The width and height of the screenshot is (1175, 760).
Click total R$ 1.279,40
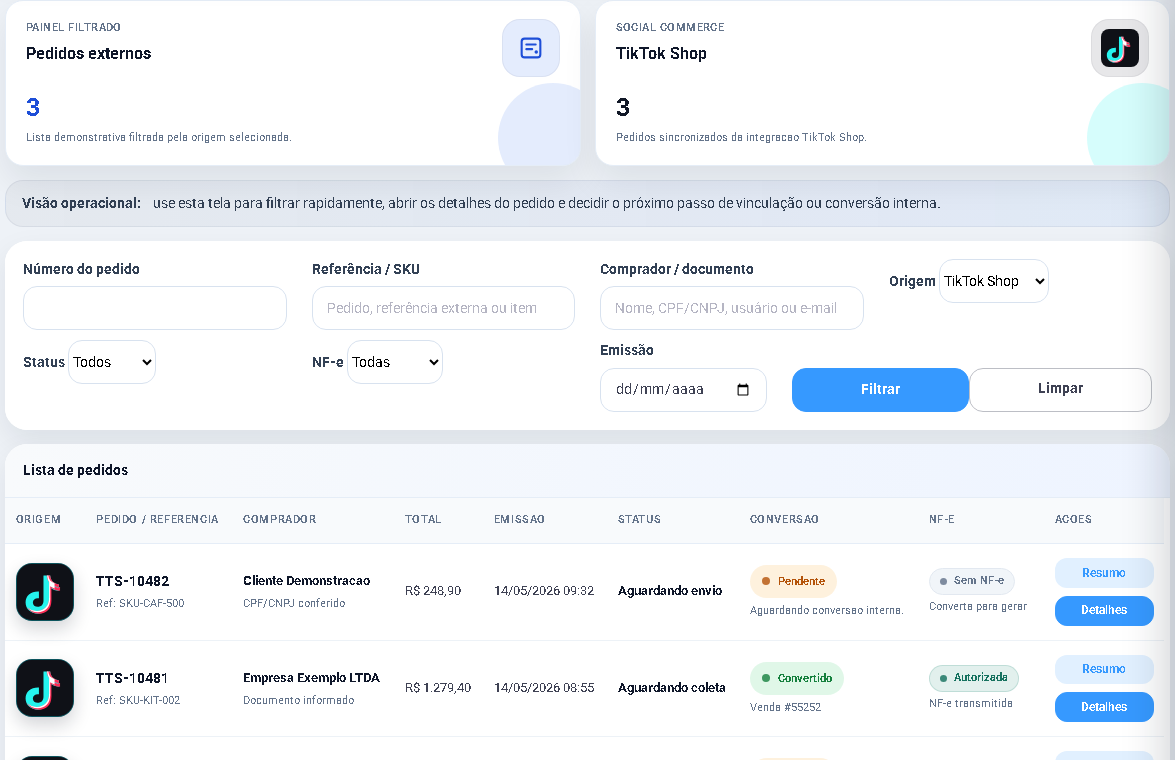coord(438,687)
